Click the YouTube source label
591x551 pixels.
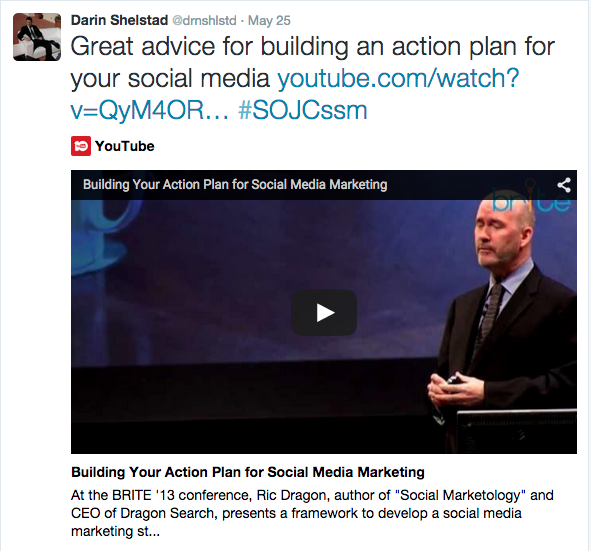tap(125, 146)
